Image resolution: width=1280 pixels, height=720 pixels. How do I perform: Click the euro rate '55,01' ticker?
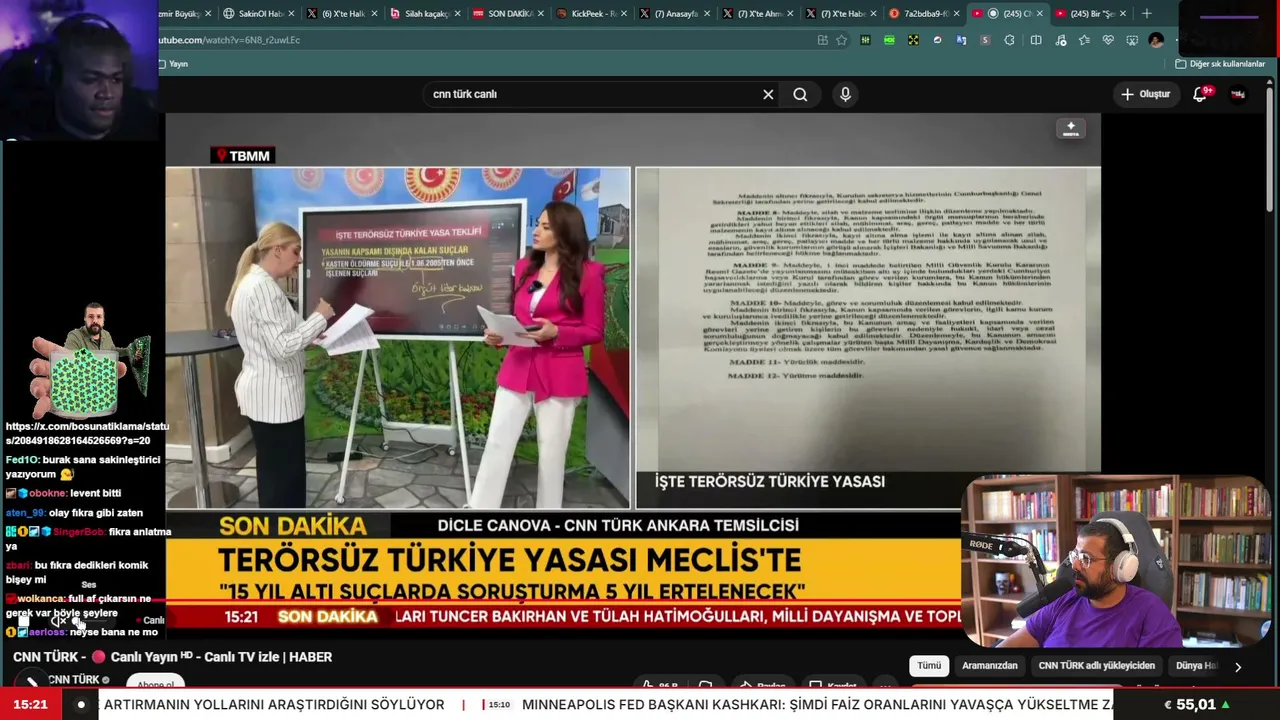click(1197, 705)
